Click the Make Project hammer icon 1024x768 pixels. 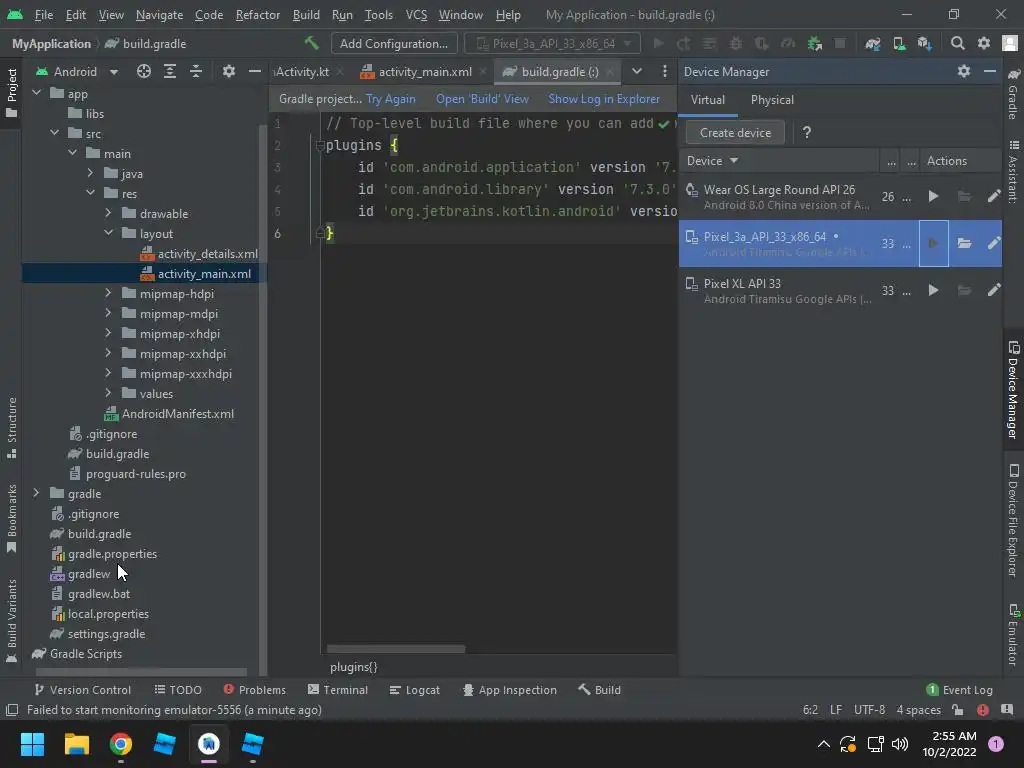(x=312, y=43)
